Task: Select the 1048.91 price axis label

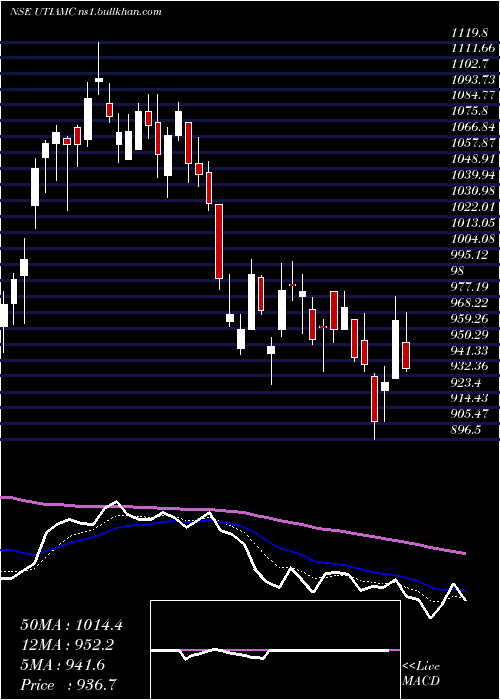Action: [473, 160]
